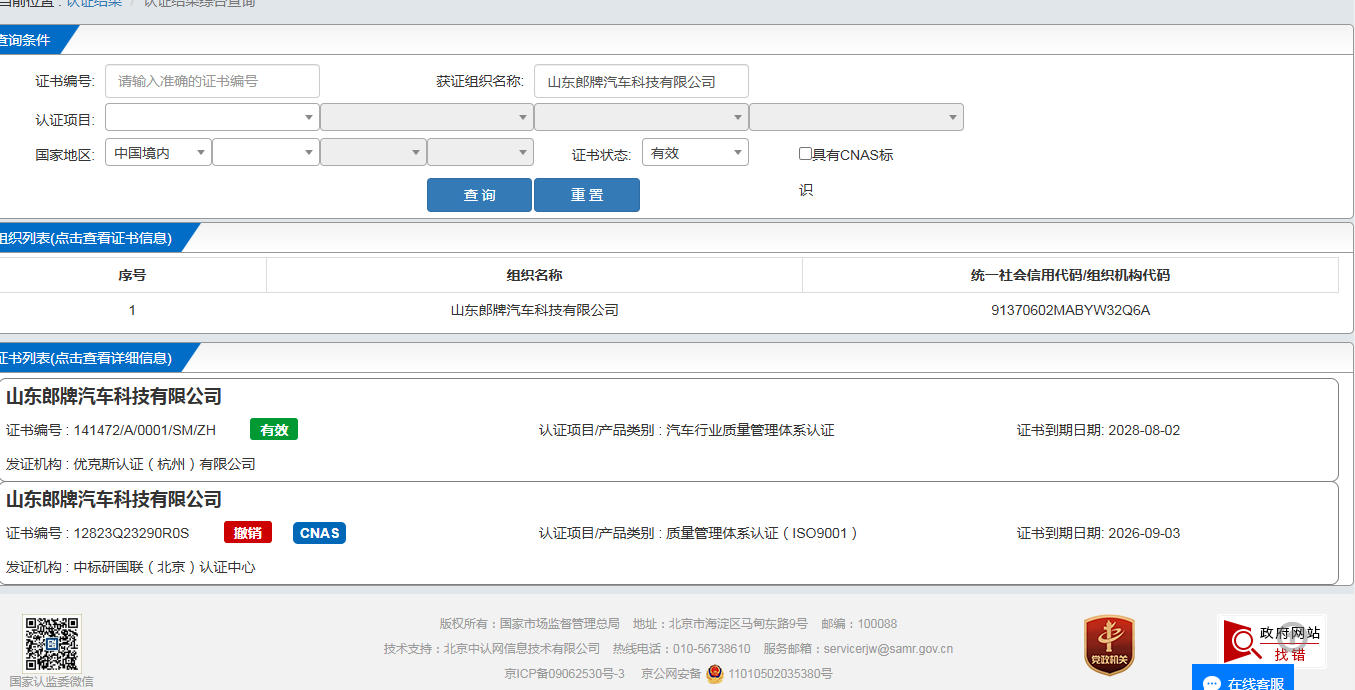Open the fourth 认证项目 dropdown
1355x690 pixels.
[x=856, y=117]
